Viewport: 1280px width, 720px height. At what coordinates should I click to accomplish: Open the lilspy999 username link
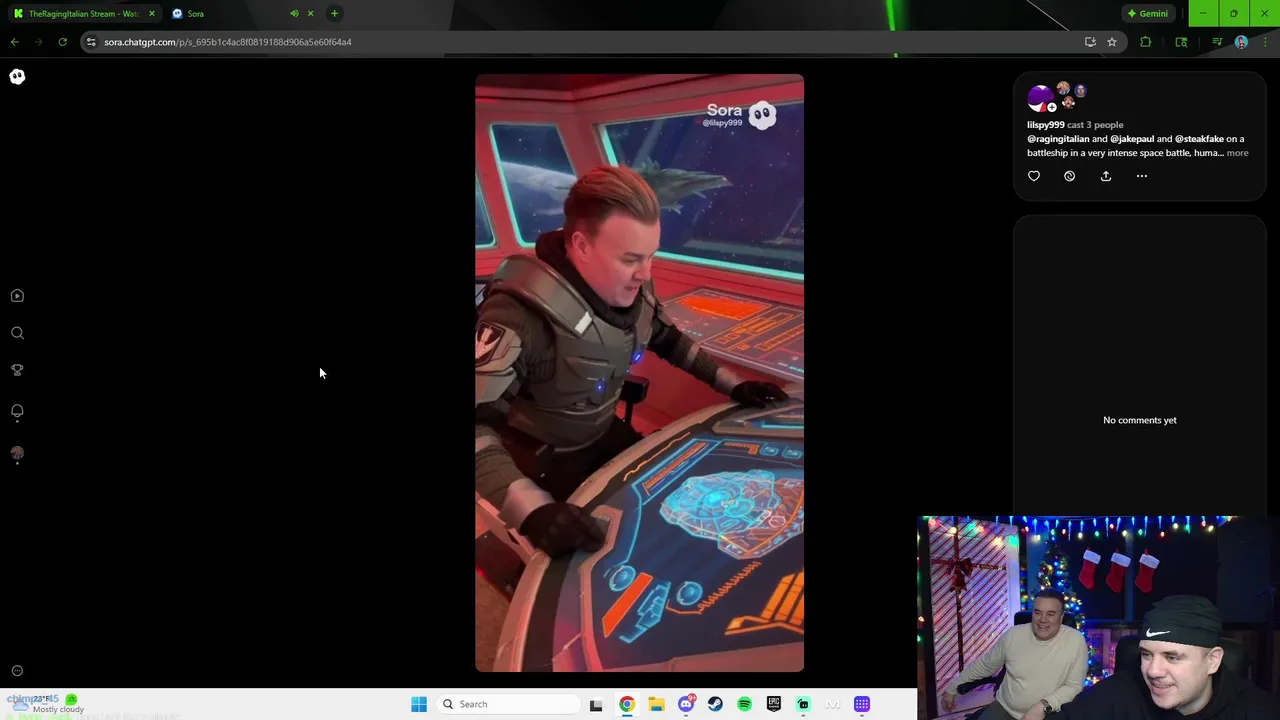click(1045, 125)
